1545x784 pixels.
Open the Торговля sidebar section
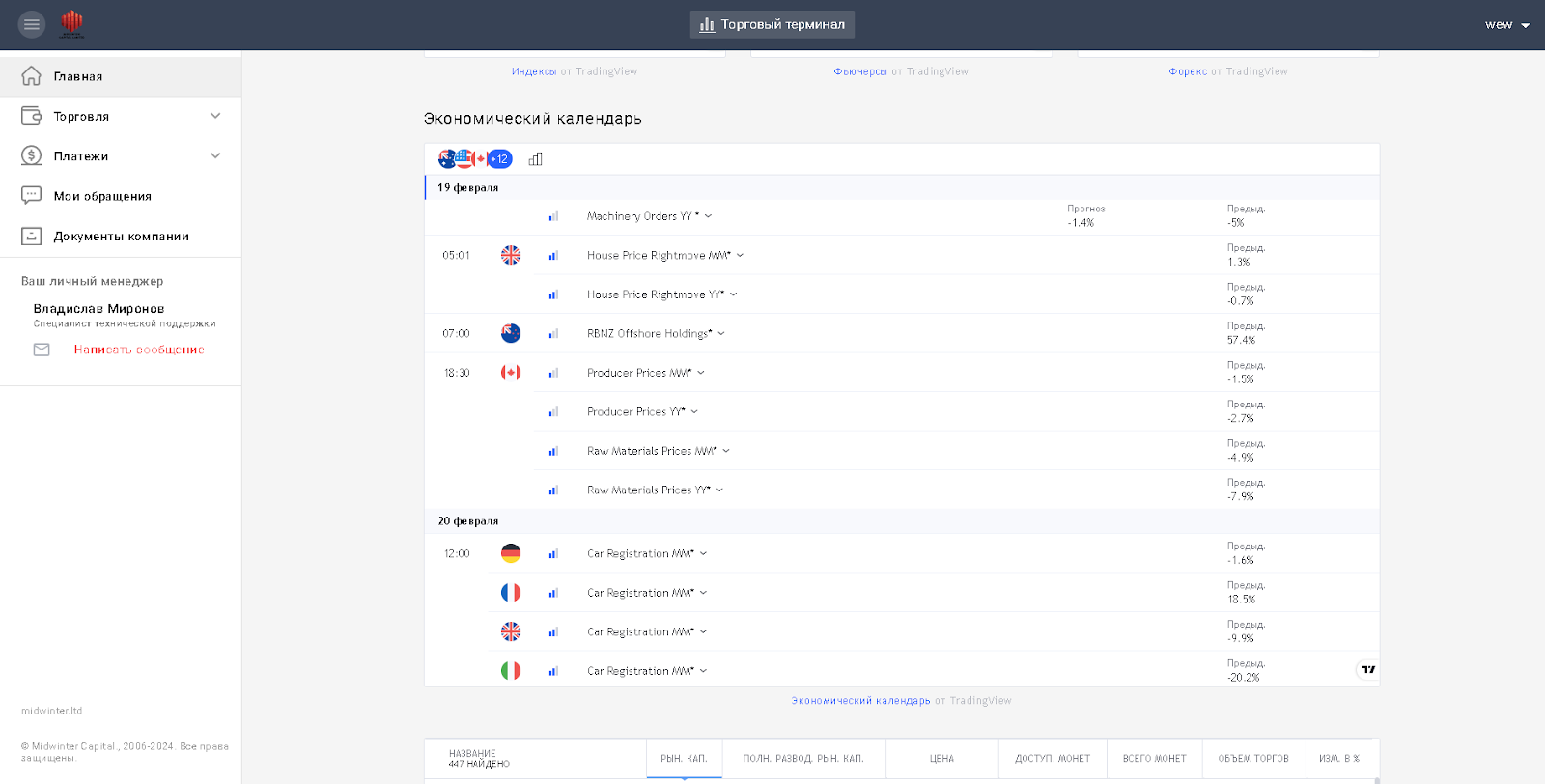coord(121,116)
